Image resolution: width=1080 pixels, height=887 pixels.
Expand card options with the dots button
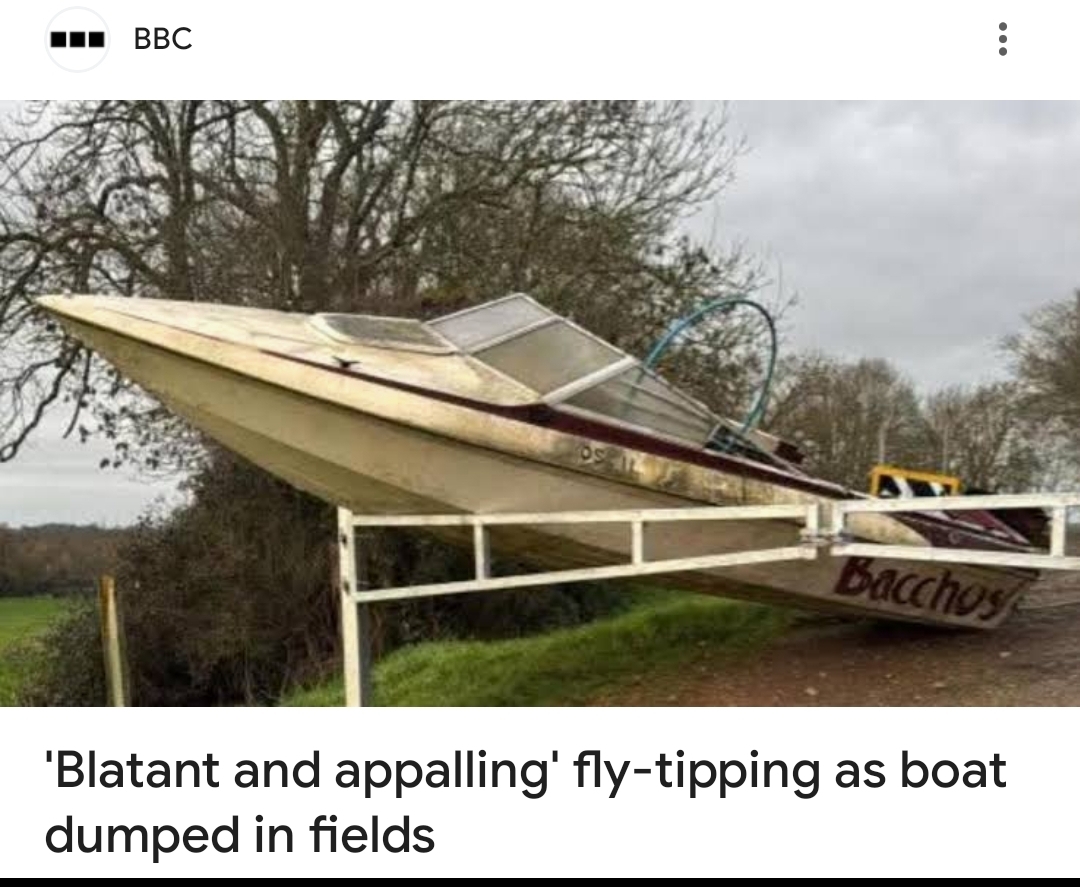click(x=1002, y=39)
